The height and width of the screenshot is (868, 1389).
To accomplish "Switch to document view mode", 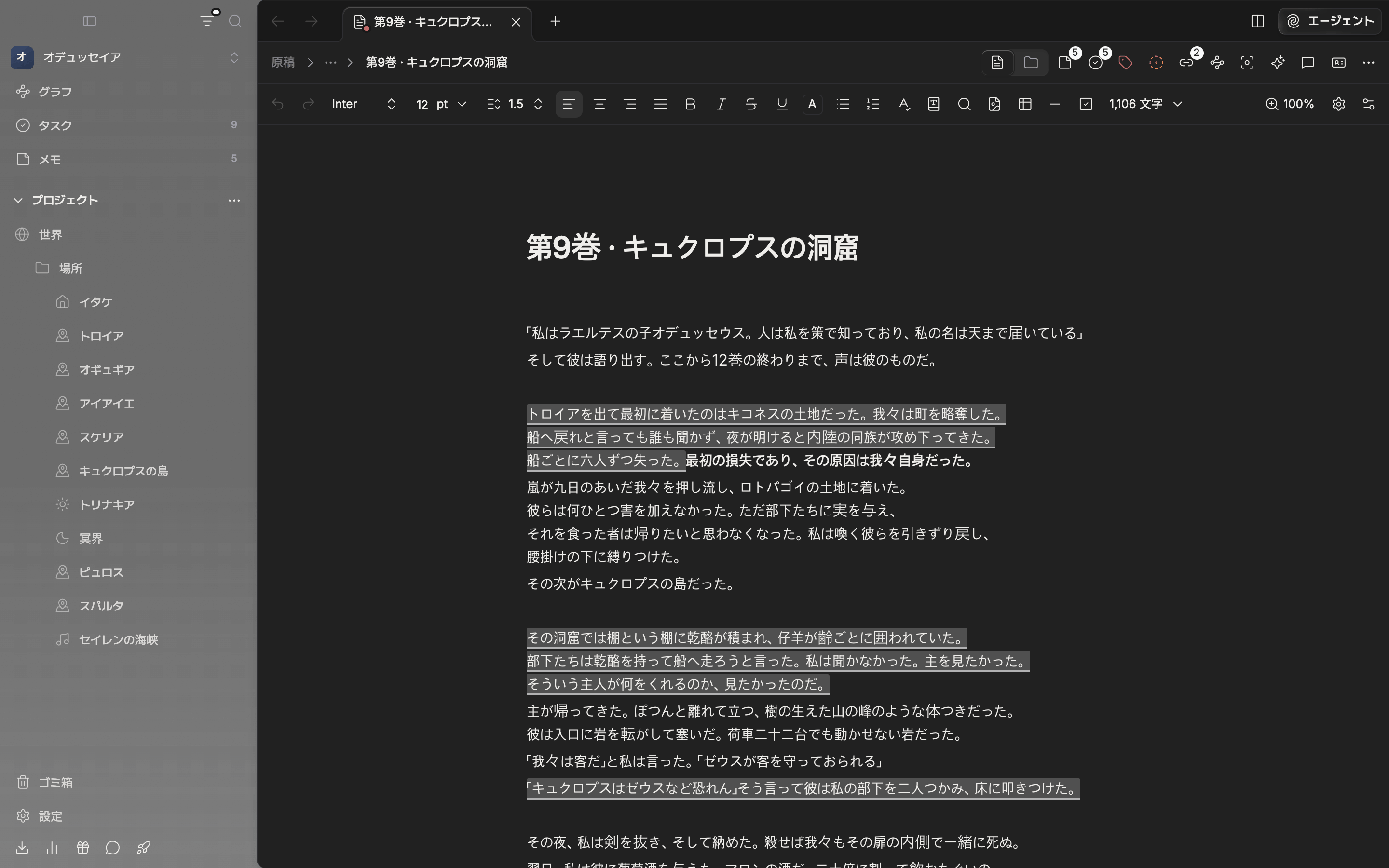I will pos(997,63).
